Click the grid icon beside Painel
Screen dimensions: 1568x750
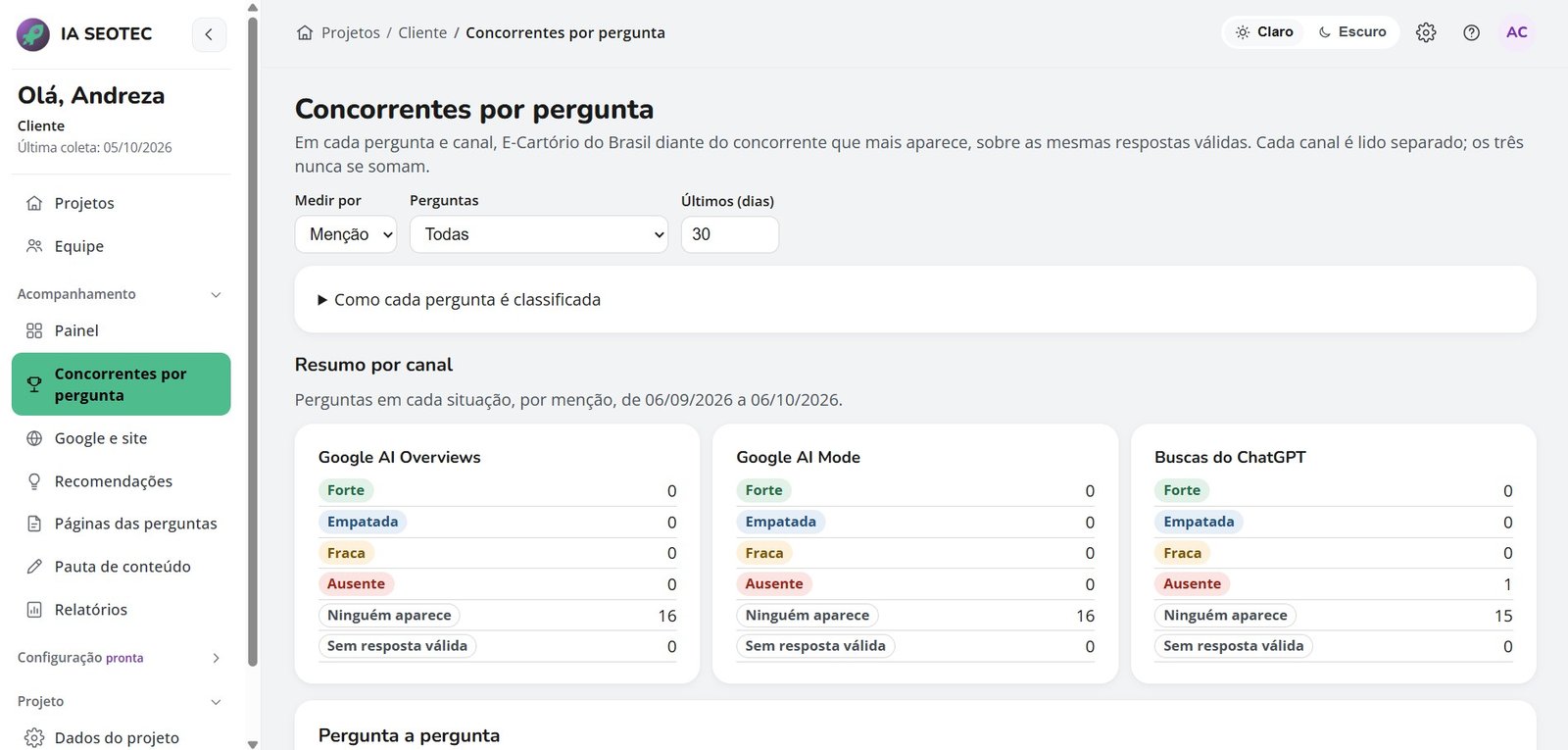(34, 330)
